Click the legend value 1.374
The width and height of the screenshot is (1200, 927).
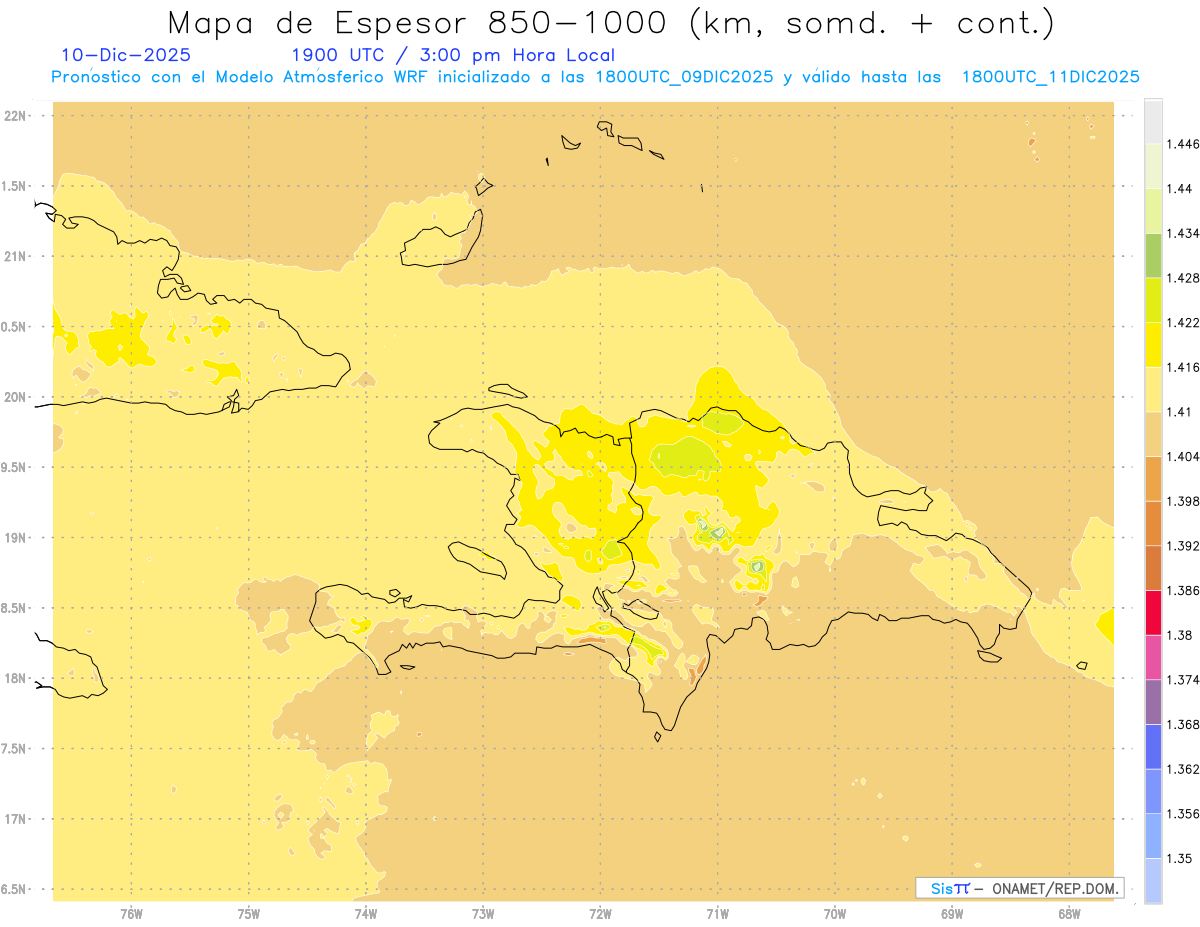tap(1181, 680)
